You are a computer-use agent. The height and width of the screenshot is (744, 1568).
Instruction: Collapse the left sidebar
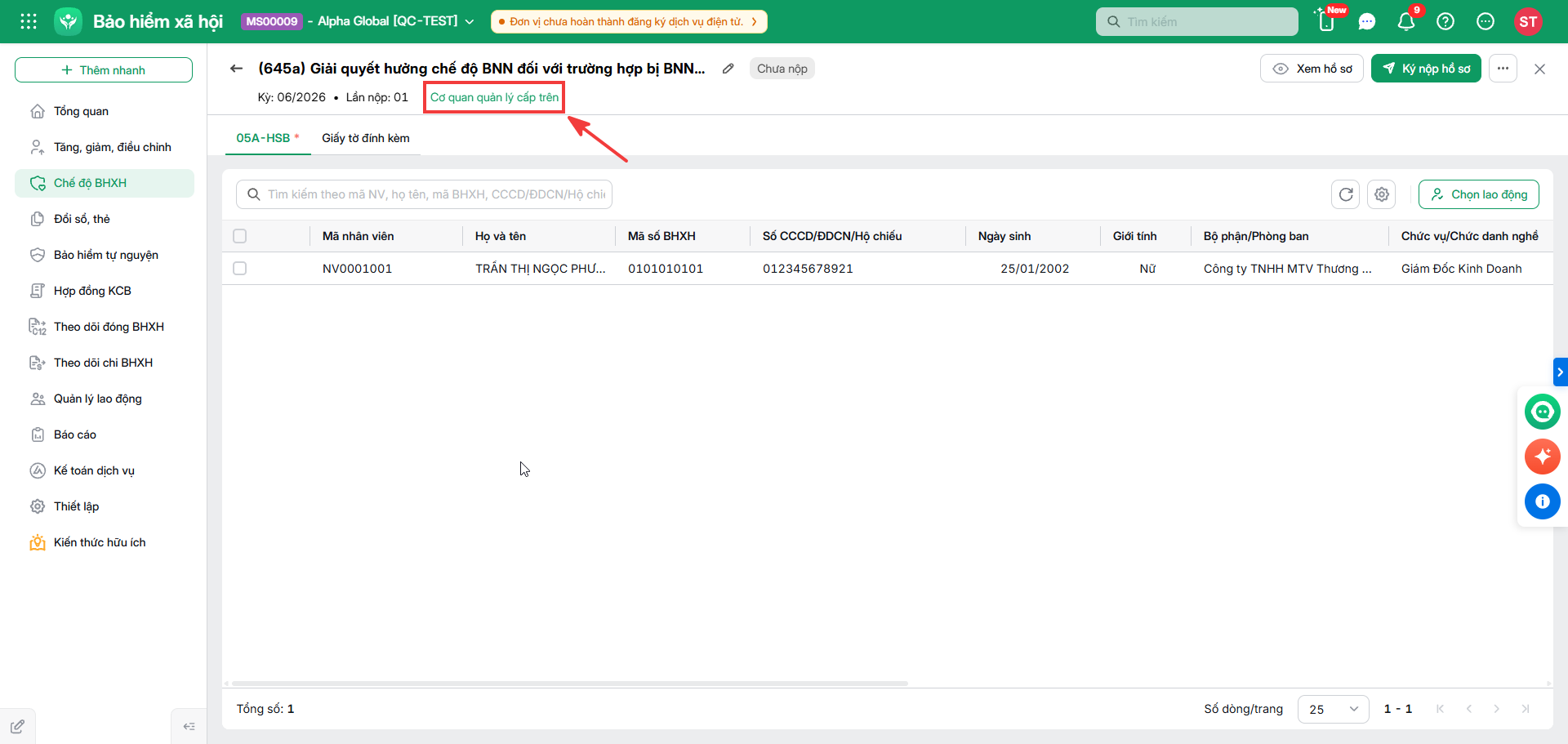click(189, 726)
